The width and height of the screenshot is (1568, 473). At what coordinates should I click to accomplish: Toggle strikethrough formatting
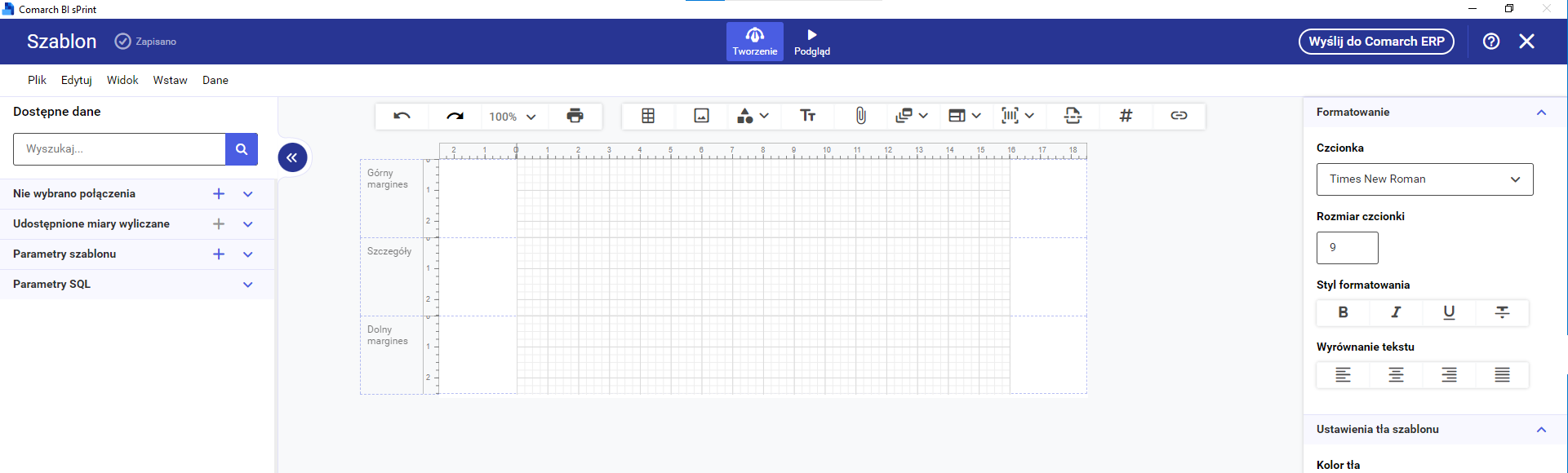[x=1502, y=312]
